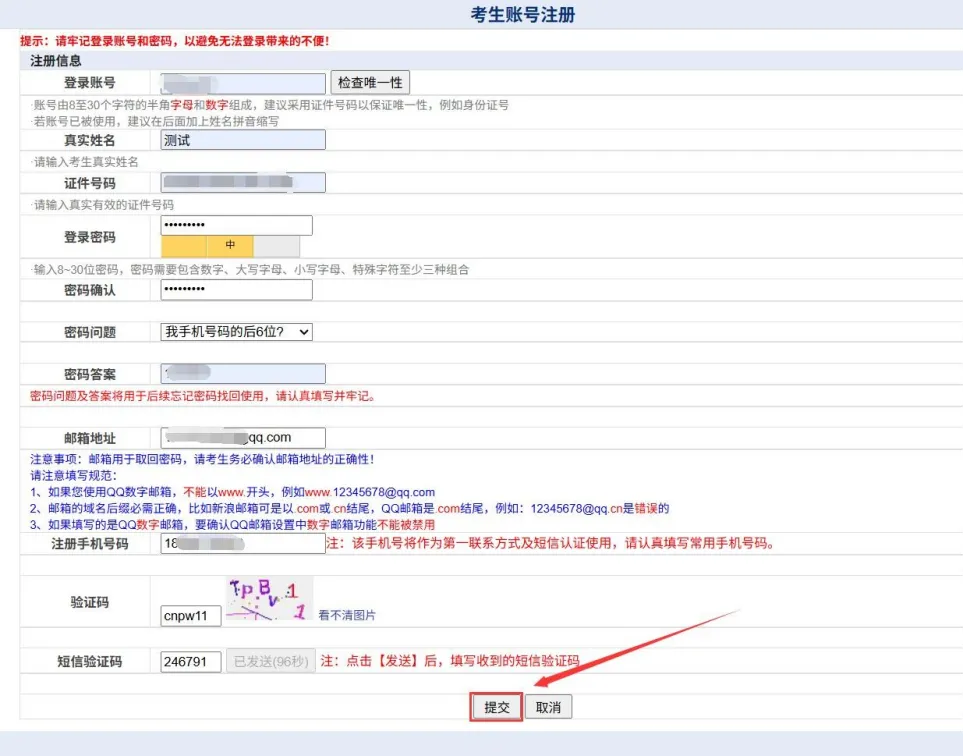Click the disabled 已发送(96秒) button
This screenshot has height=756, width=964.
271,661
